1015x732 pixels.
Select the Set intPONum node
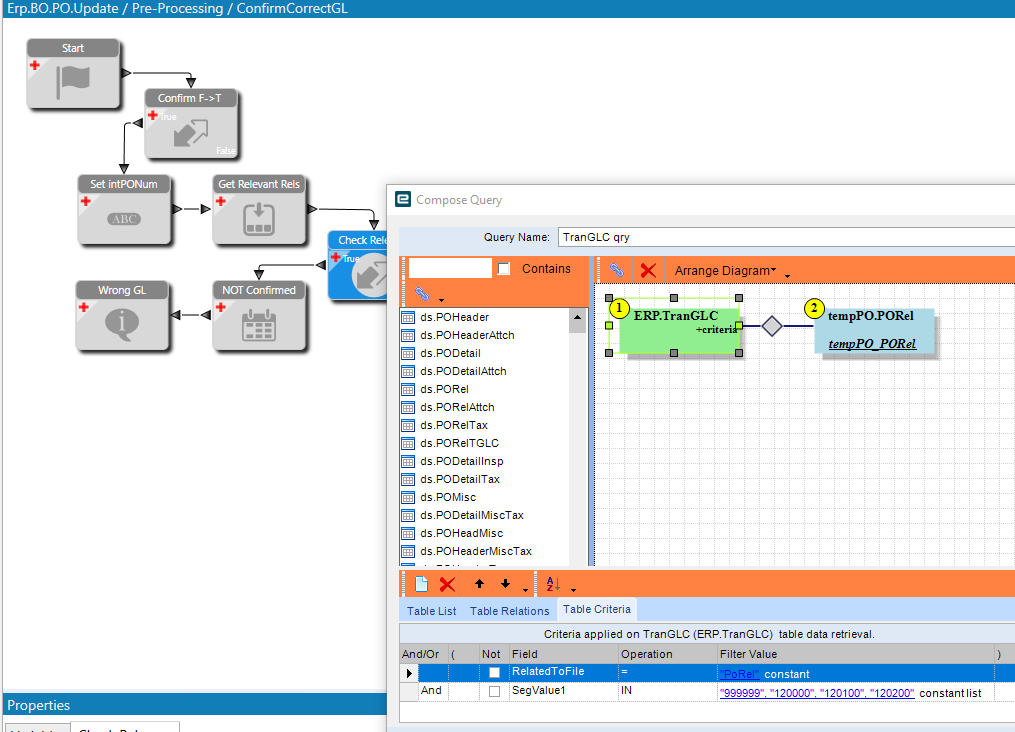pos(124,210)
